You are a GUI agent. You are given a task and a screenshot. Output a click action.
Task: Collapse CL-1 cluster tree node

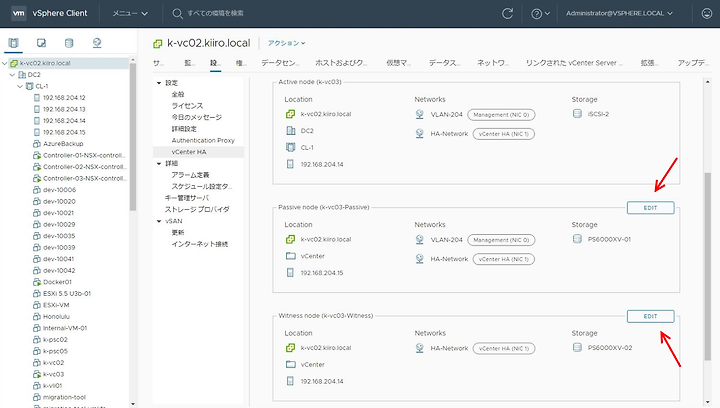(20, 86)
